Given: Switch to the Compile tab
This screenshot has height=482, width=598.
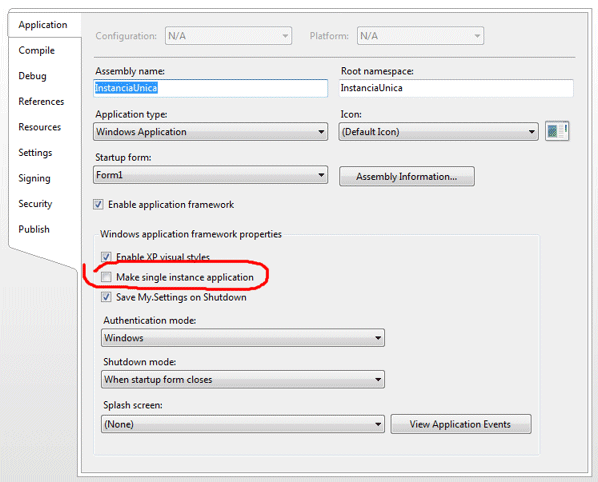Looking at the screenshot, I should tap(37, 50).
